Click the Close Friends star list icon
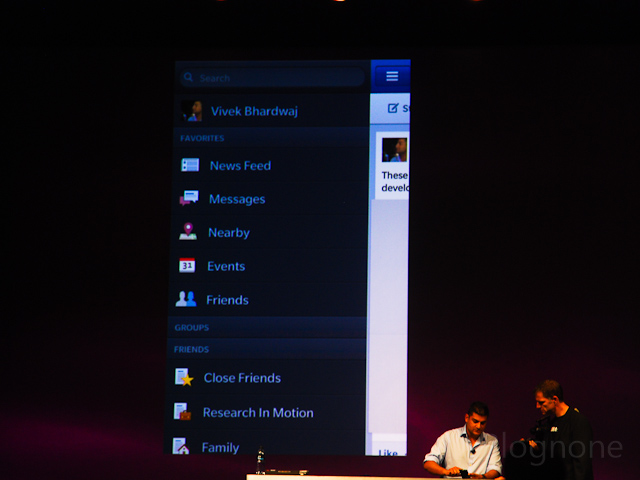 [x=183, y=377]
